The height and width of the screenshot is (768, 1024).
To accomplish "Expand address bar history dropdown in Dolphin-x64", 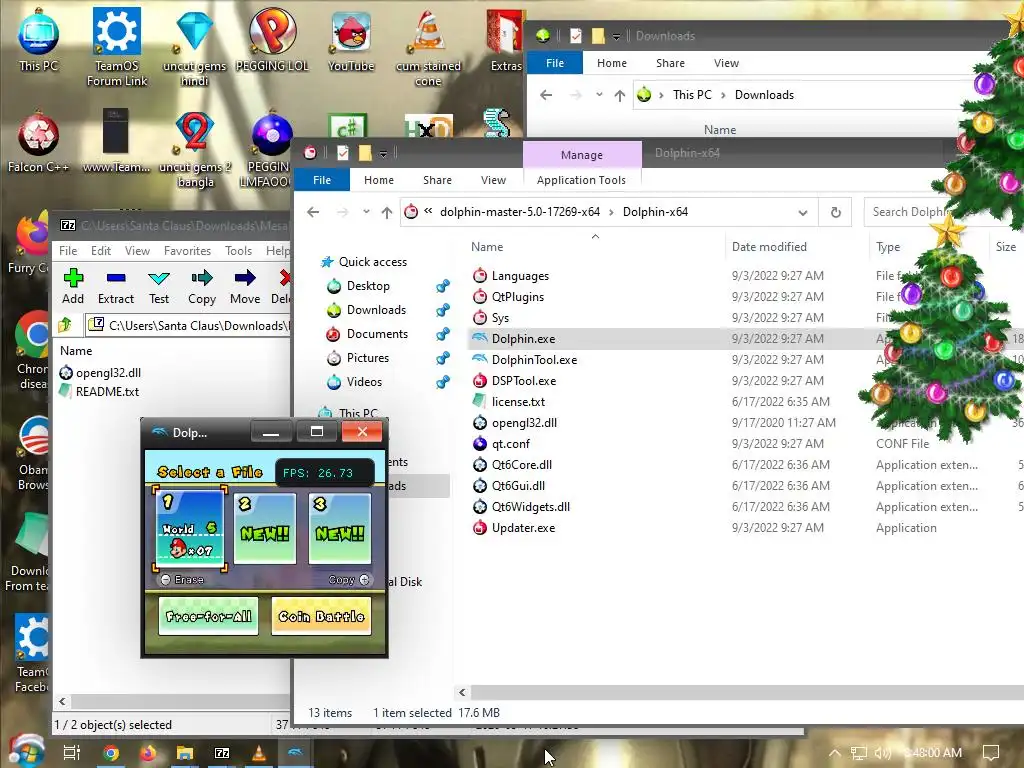I will click(x=803, y=212).
